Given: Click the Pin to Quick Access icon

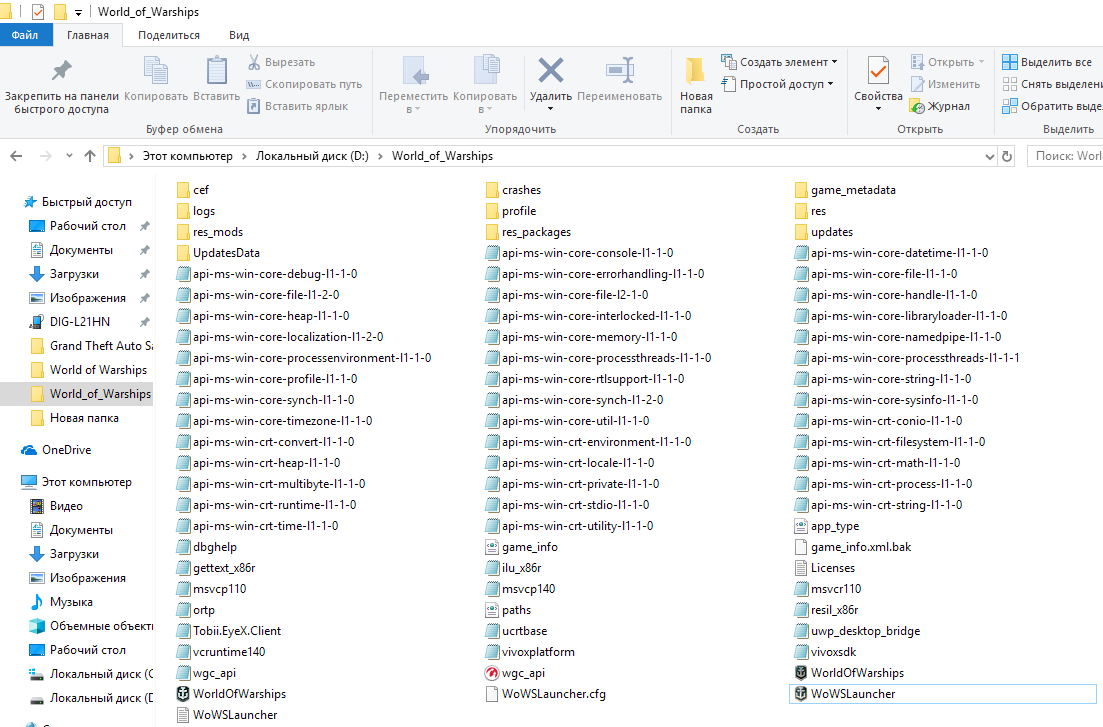Looking at the screenshot, I should (x=61, y=70).
